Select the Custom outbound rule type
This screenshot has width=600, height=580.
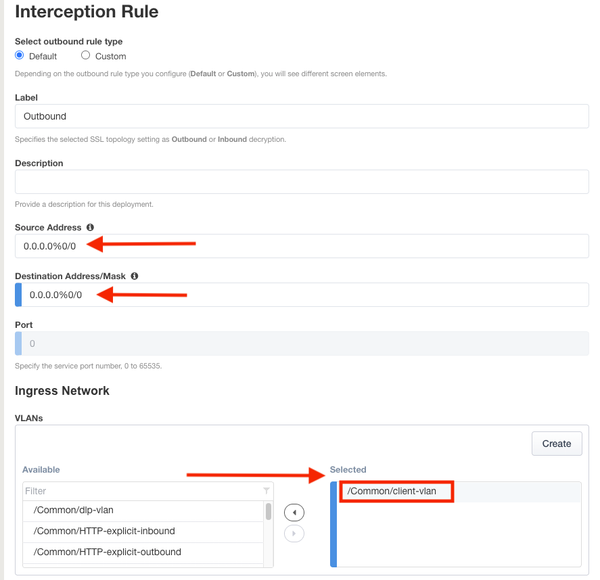coord(86,56)
